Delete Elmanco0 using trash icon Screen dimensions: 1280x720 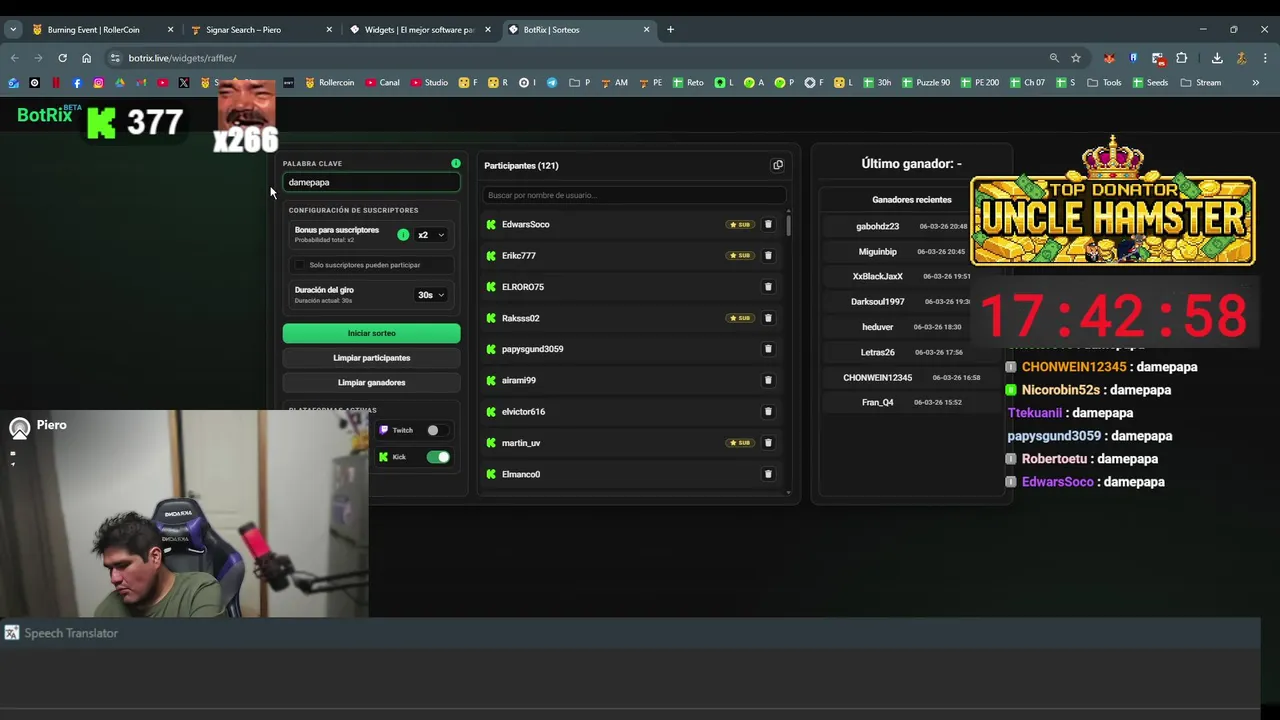pyautogui.click(x=768, y=474)
